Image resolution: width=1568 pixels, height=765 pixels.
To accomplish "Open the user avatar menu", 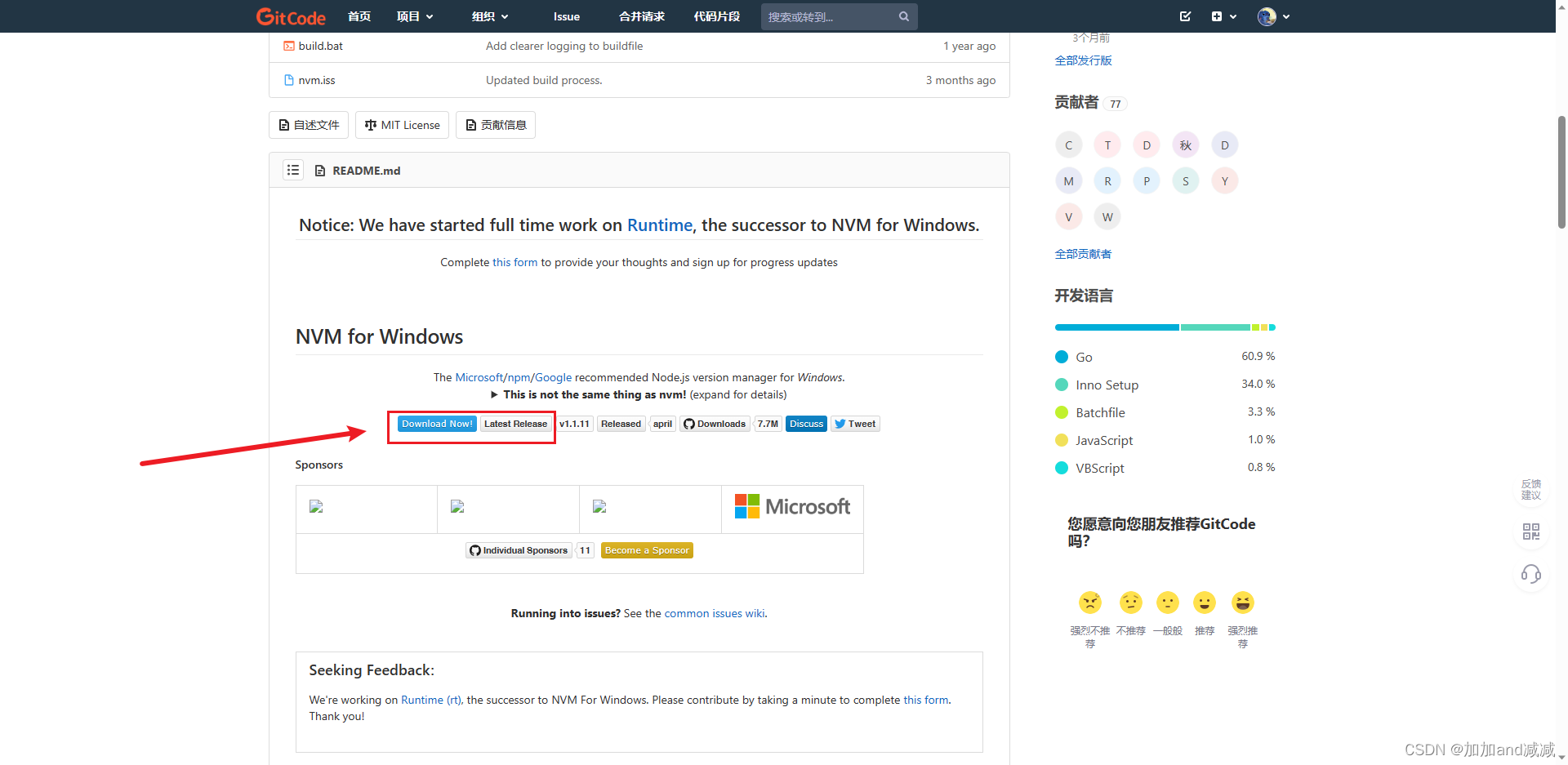I will coord(1273,16).
